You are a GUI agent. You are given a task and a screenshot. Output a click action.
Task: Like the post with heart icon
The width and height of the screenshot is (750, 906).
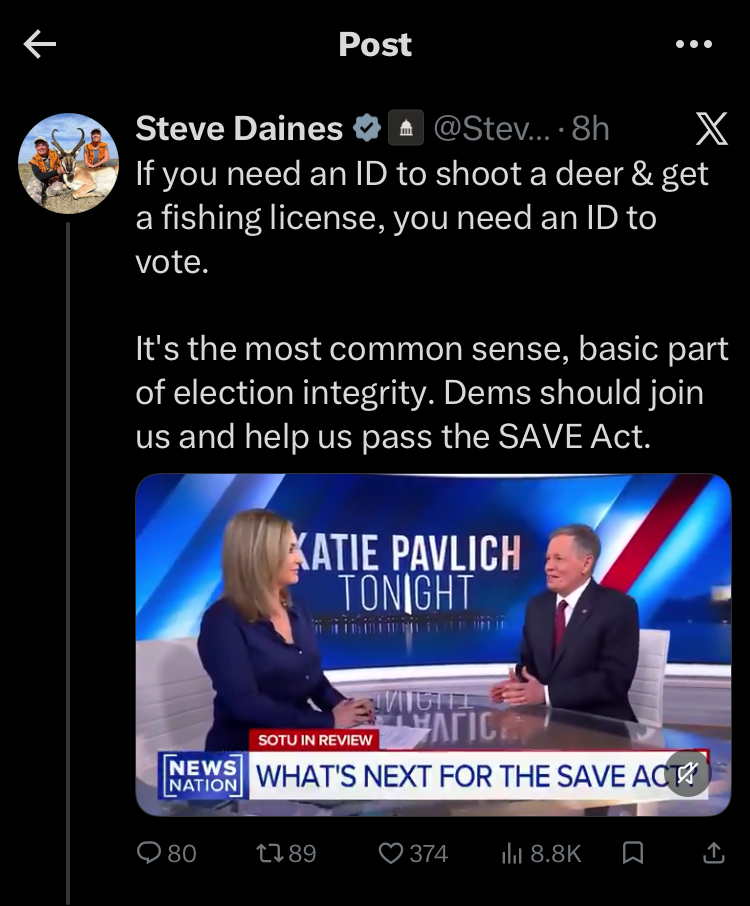(x=391, y=853)
